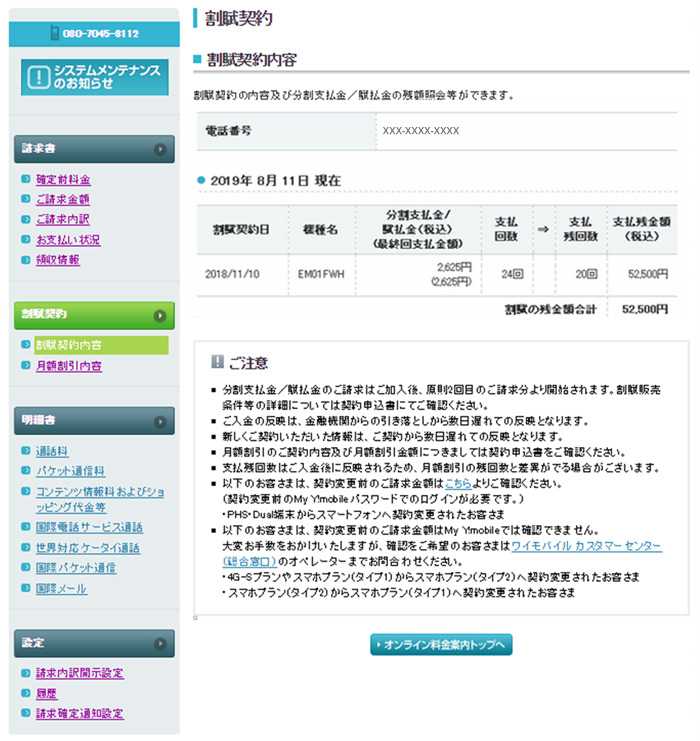Open the ご請求金額 link

tap(63, 200)
